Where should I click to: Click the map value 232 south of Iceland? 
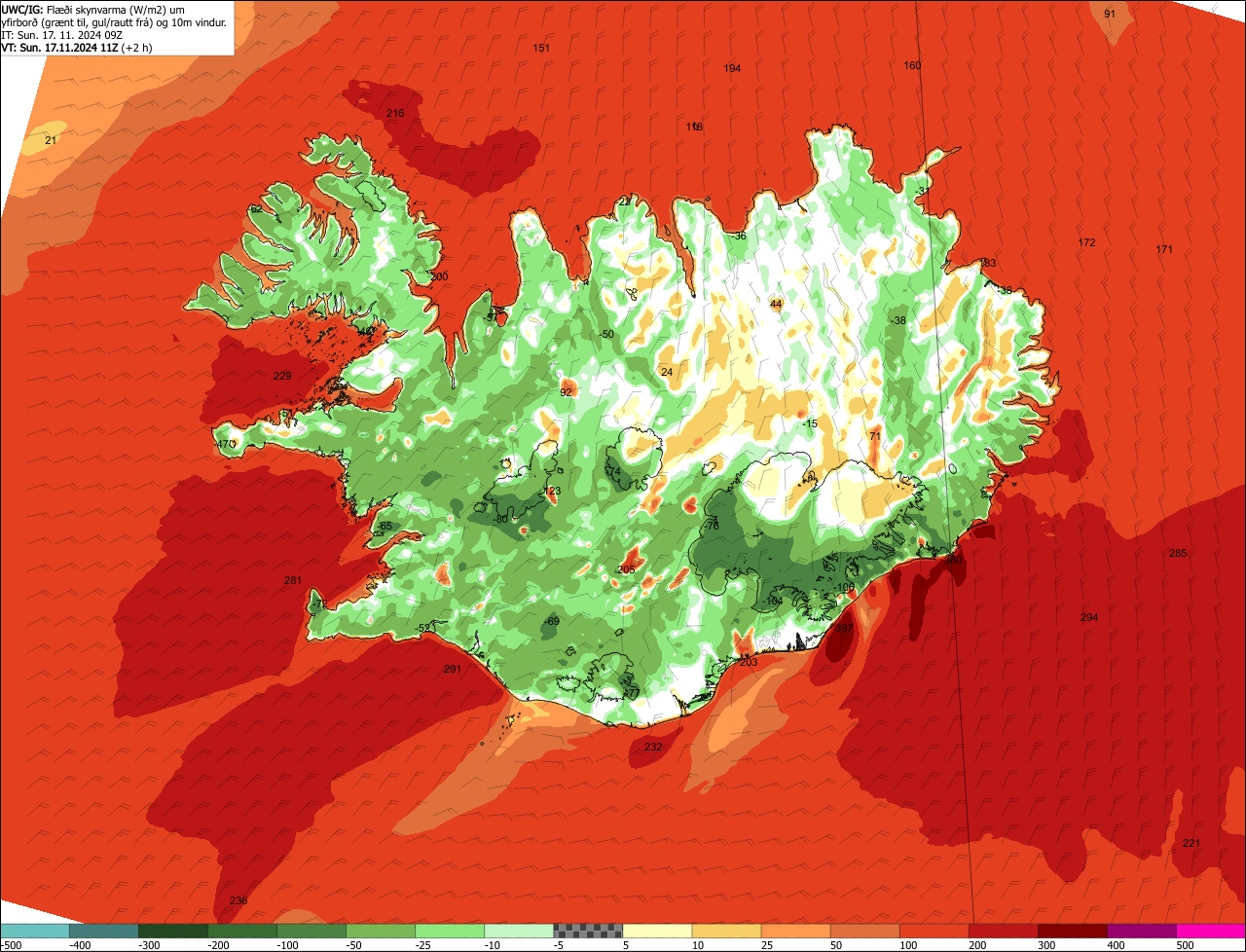(x=653, y=747)
